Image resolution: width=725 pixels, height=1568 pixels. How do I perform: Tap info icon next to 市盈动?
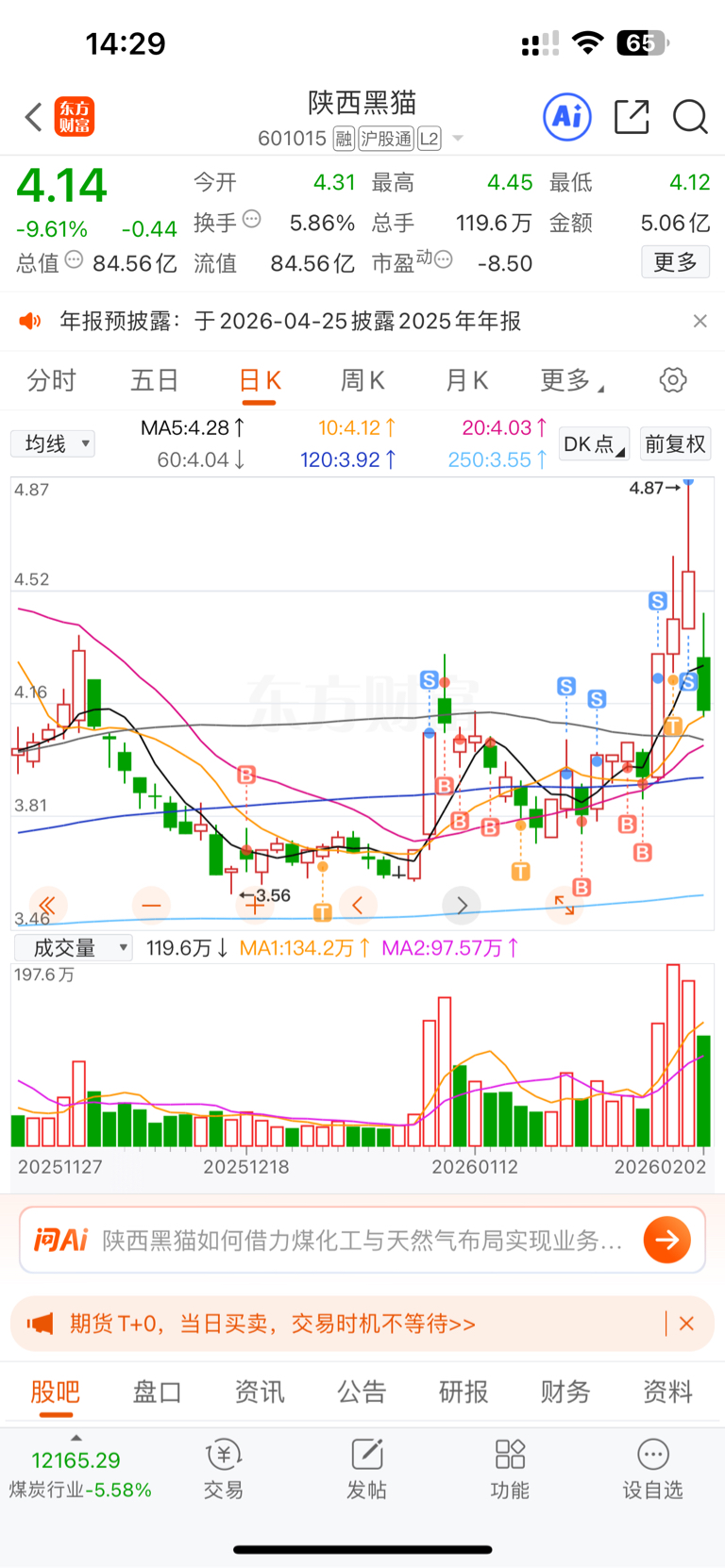[x=444, y=259]
